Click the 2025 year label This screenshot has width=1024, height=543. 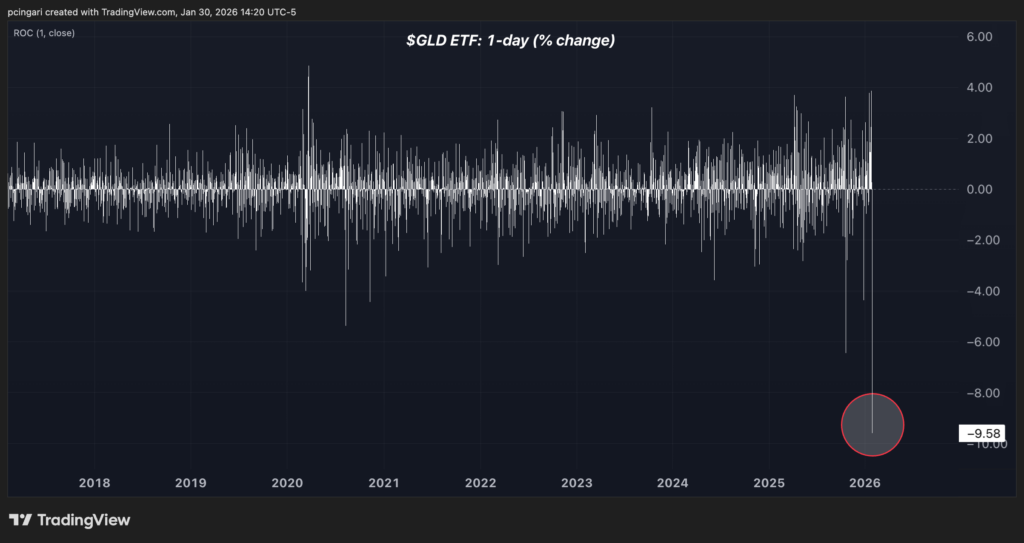[769, 483]
